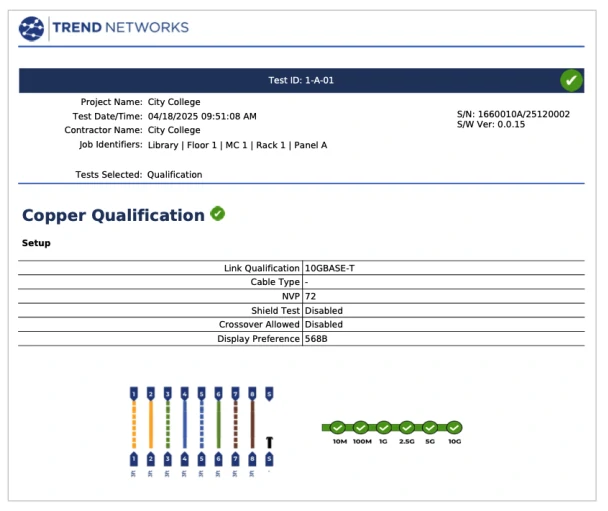Image resolution: width=608 pixels, height=511 pixels.
Task: Click bottom pin 1 marker in wiremap
Action: click(x=134, y=459)
